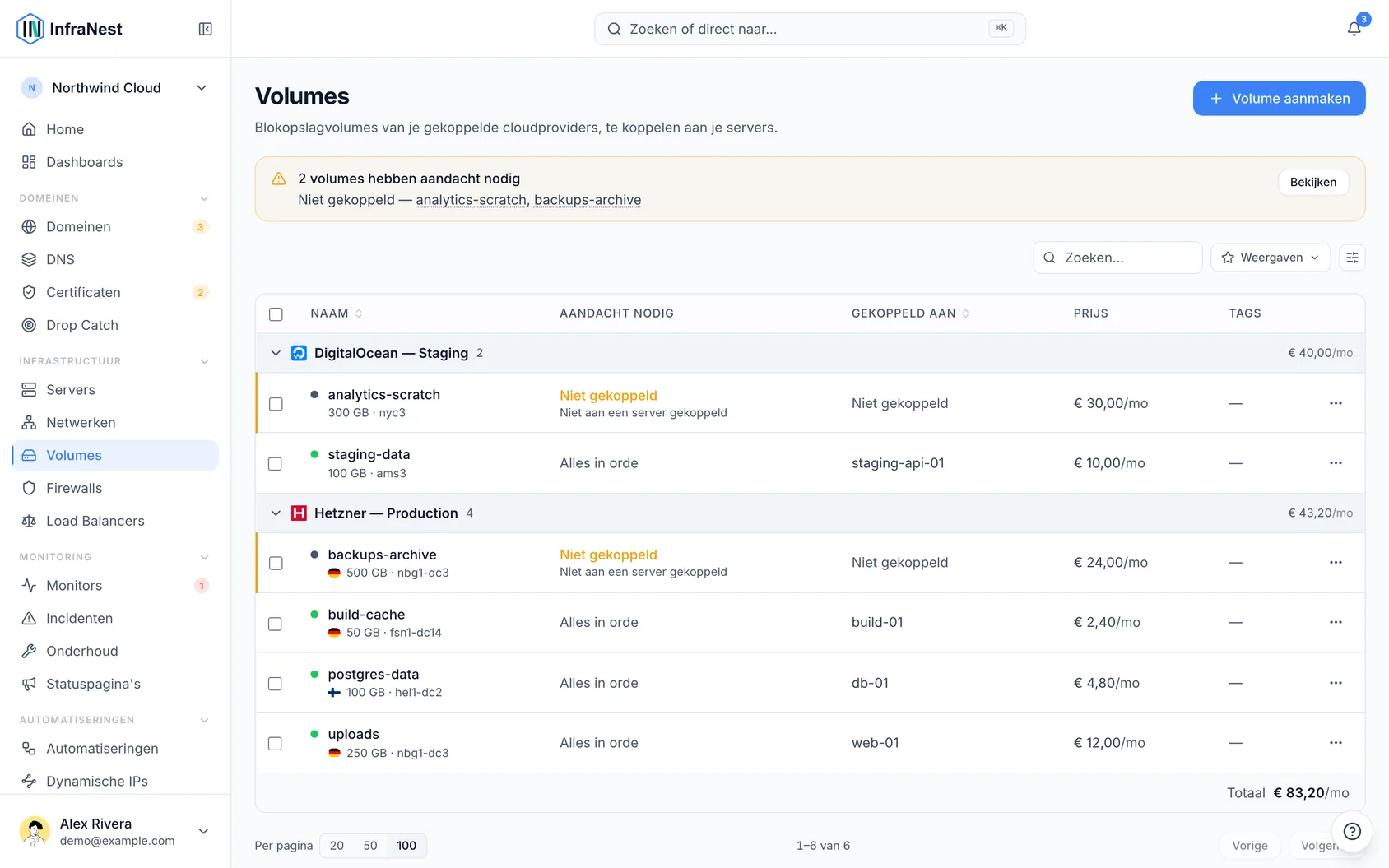Set per-page count to 50
Viewport: 1389px width, 868px height.
370,846
